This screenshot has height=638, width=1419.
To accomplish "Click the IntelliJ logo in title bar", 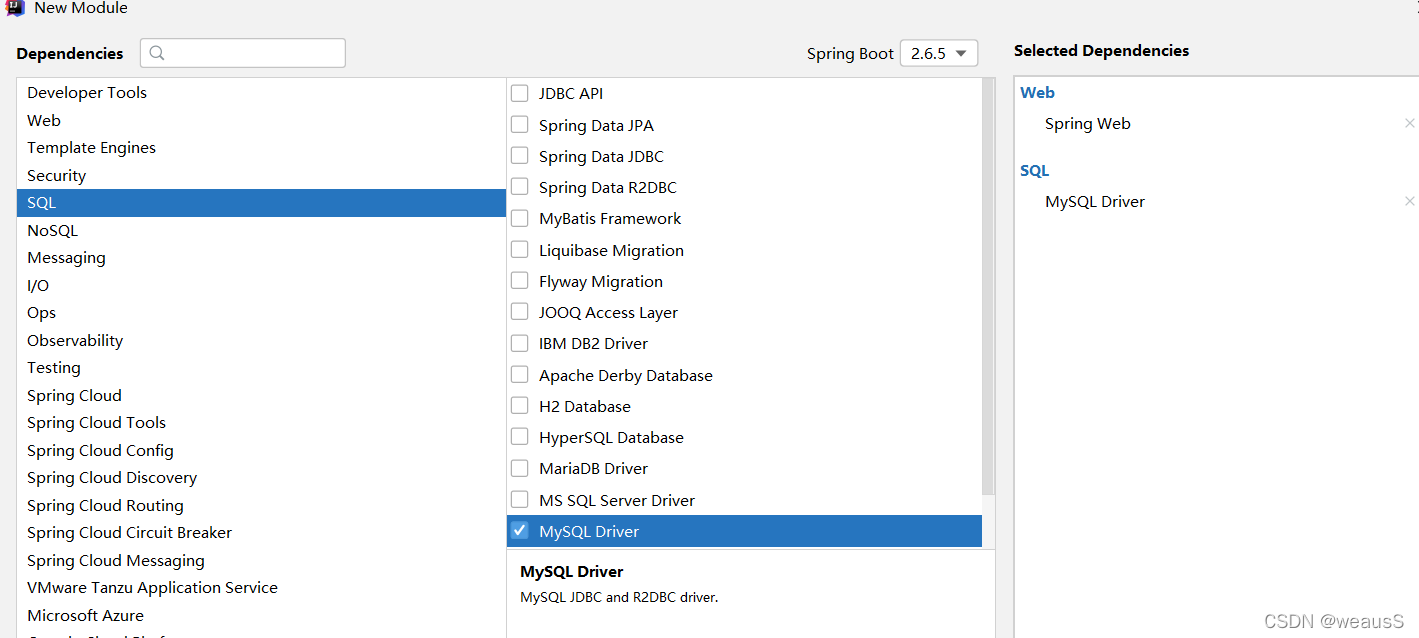I will pyautogui.click(x=14, y=6).
